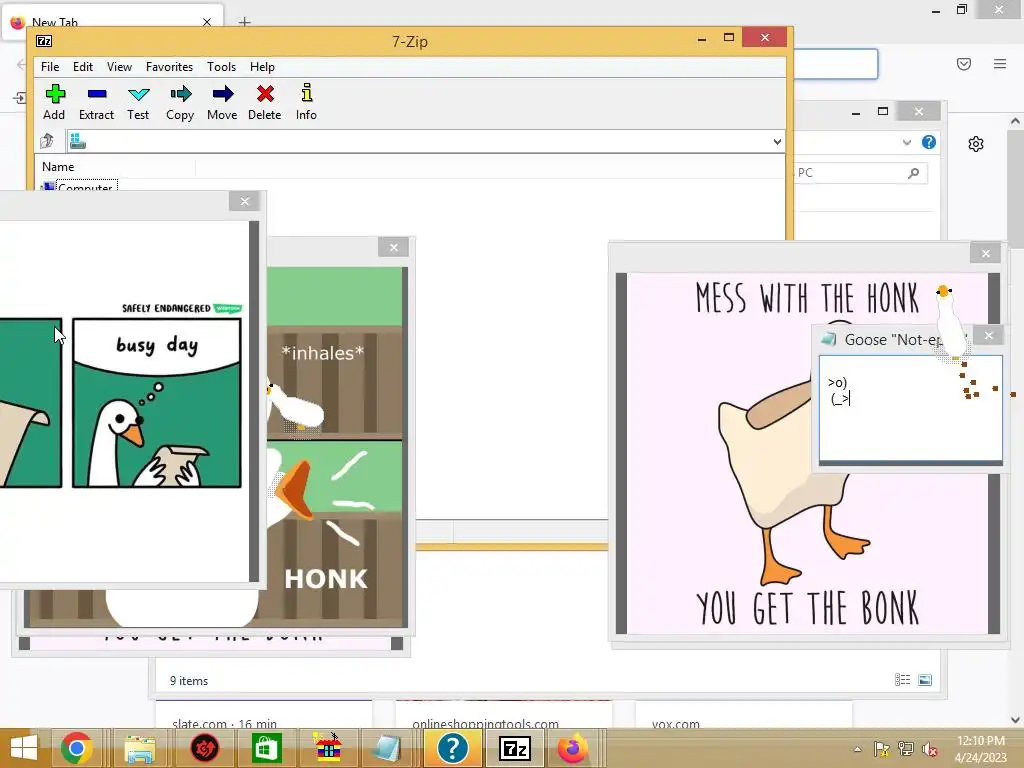Viewport: 1024px width, 768px height.
Task: Open the Windows Store taskbar icon
Action: tap(266, 748)
